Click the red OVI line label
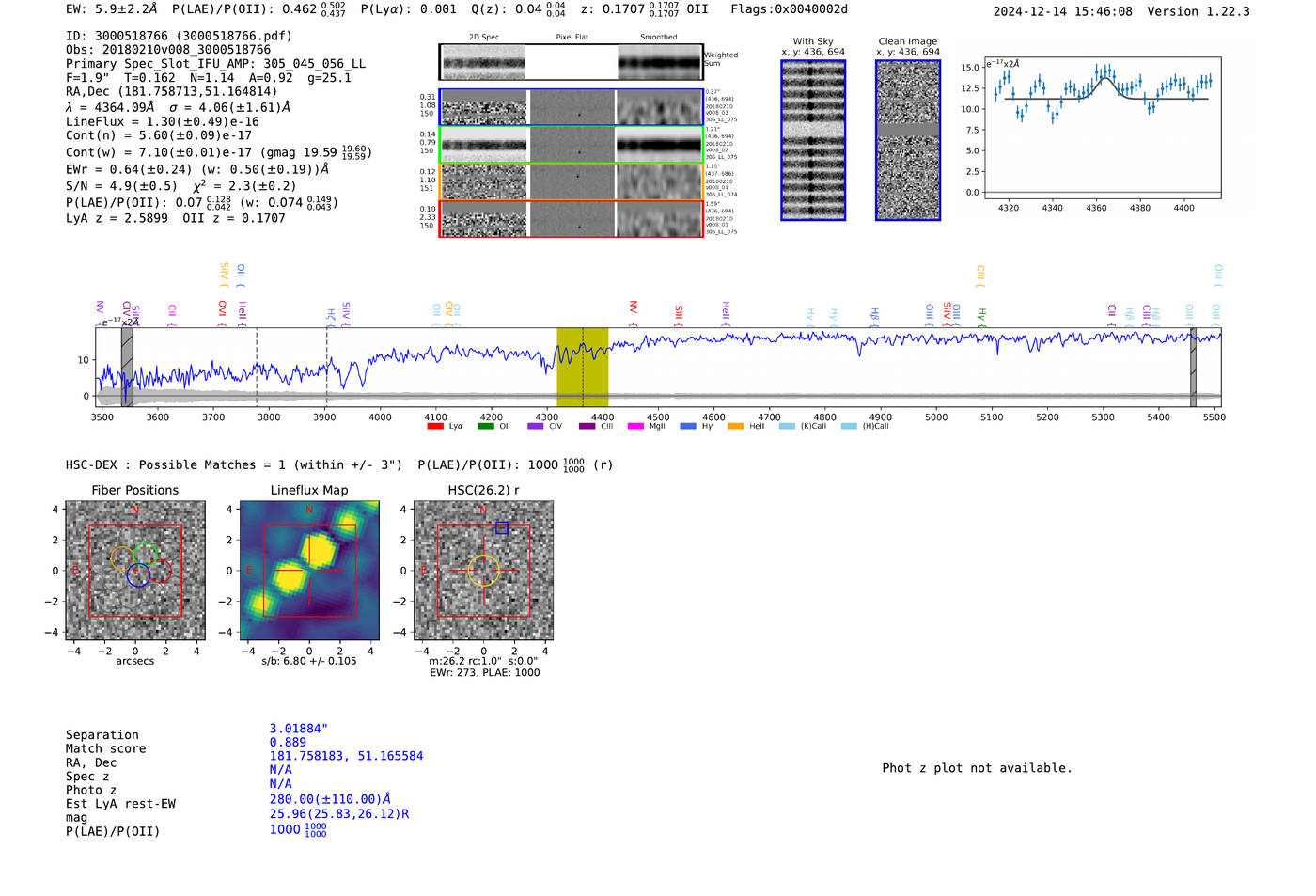This screenshot has width=1316, height=896. tap(223, 311)
